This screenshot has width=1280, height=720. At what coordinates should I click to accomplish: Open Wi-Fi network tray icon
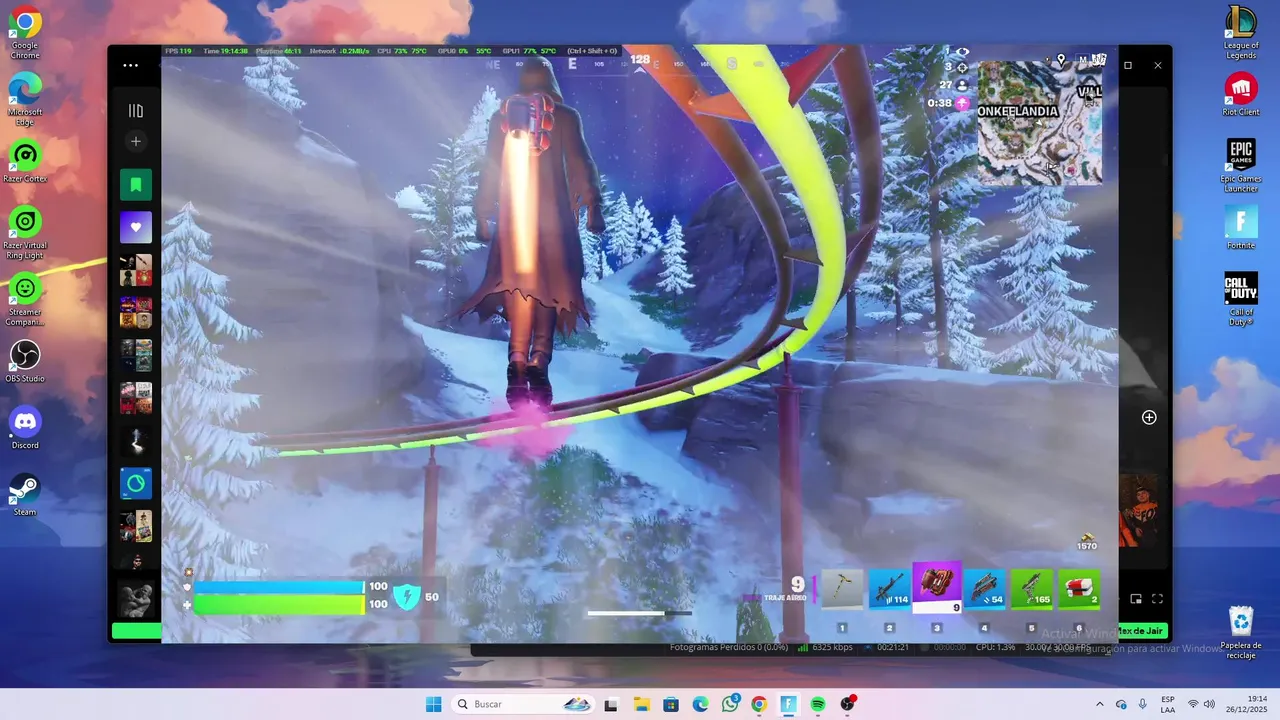[x=1192, y=704]
